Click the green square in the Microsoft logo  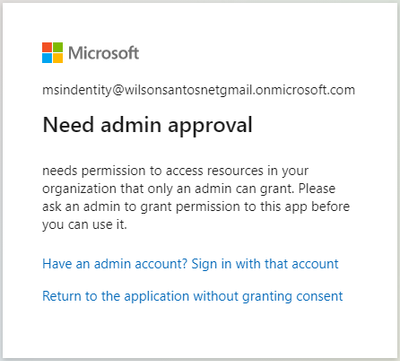[58, 47]
